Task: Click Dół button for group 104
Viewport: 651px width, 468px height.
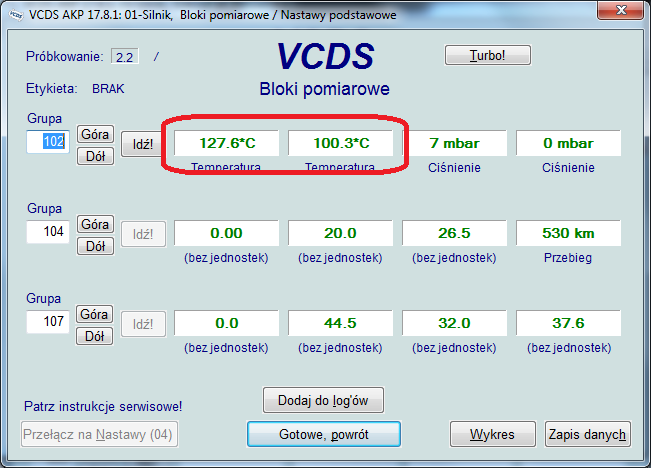Action: 95,246
